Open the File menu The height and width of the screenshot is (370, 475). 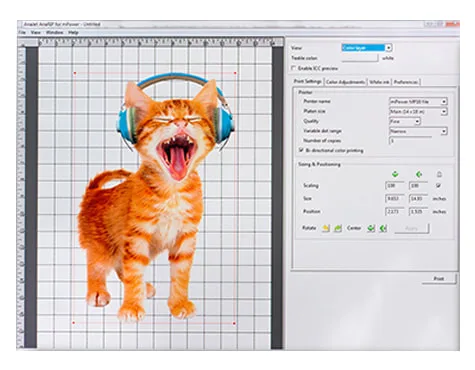click(22, 32)
